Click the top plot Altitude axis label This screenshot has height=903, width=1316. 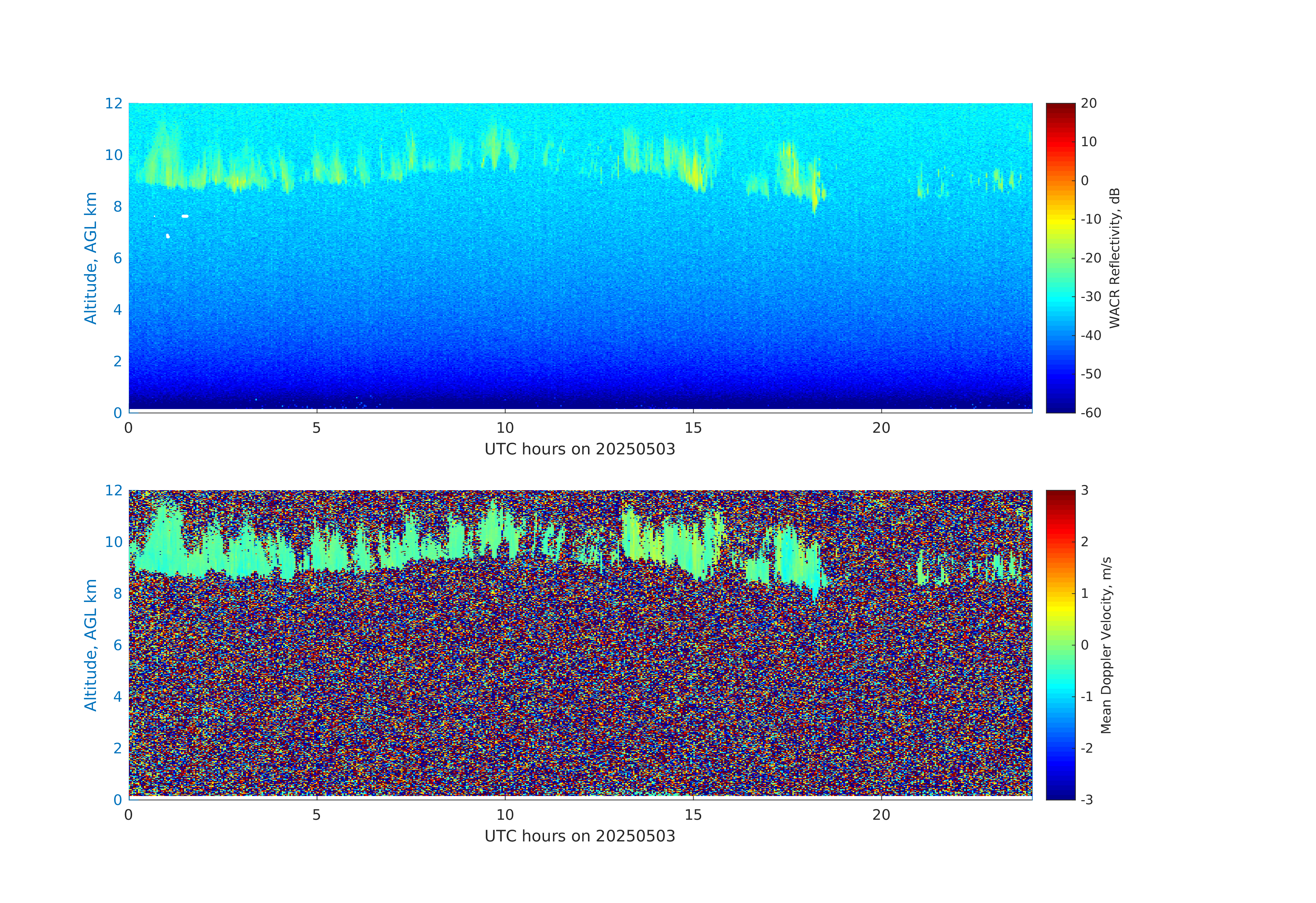click(x=90, y=258)
